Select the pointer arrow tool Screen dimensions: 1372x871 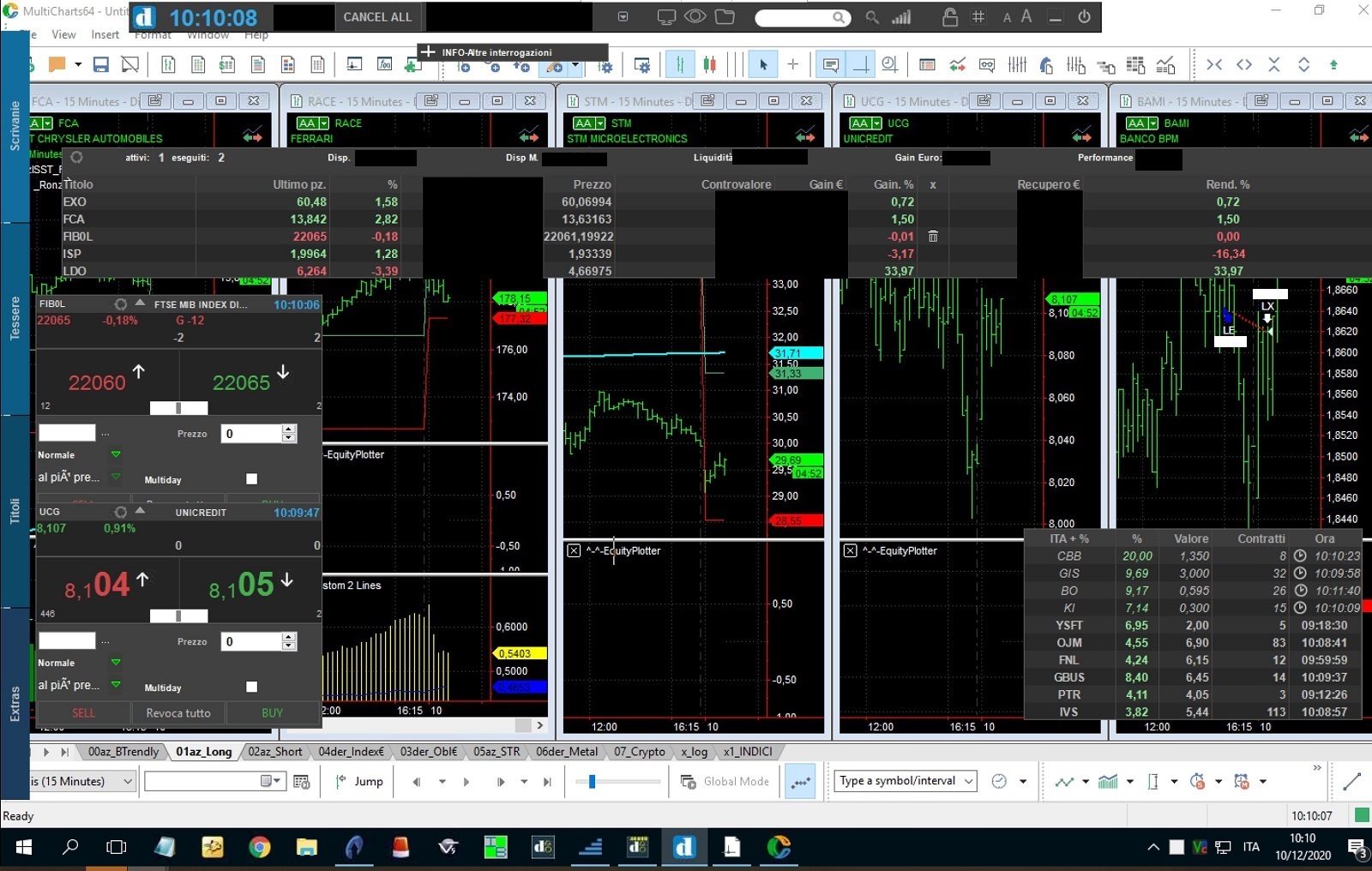coord(763,64)
